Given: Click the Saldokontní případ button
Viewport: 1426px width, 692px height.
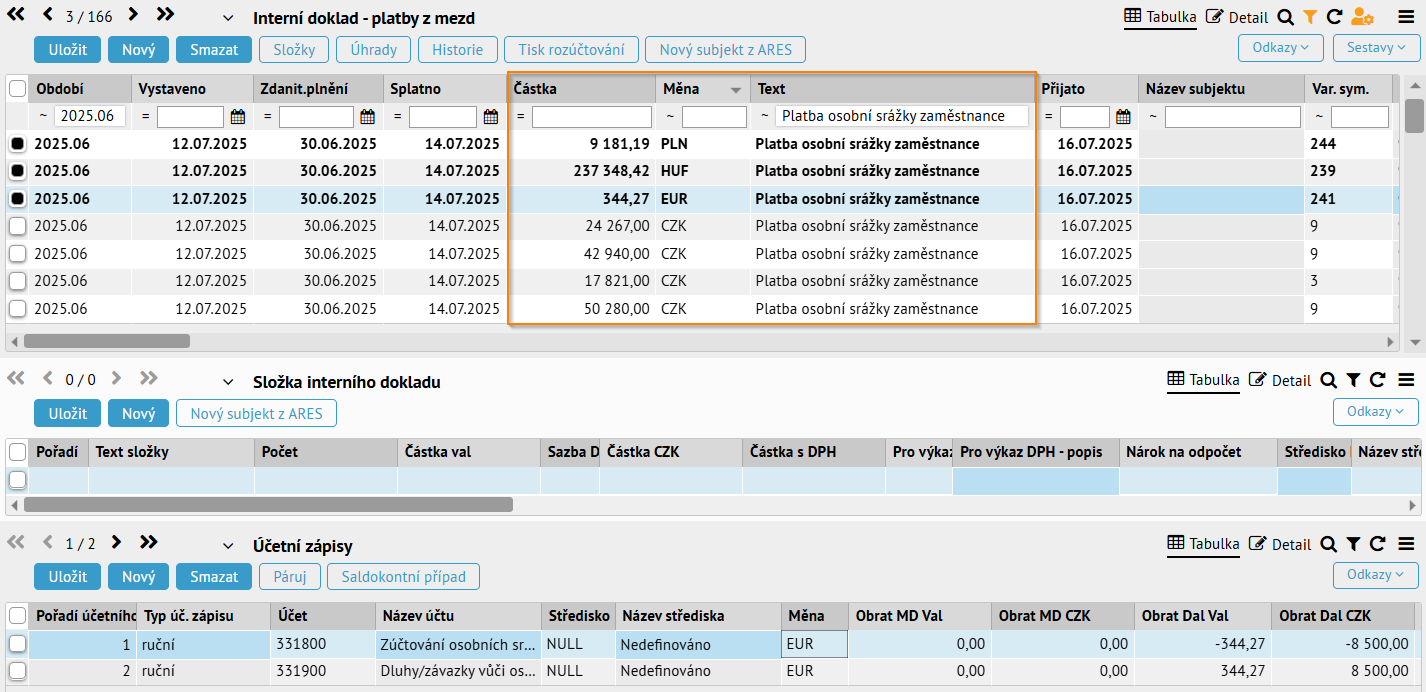Looking at the screenshot, I should [403, 576].
